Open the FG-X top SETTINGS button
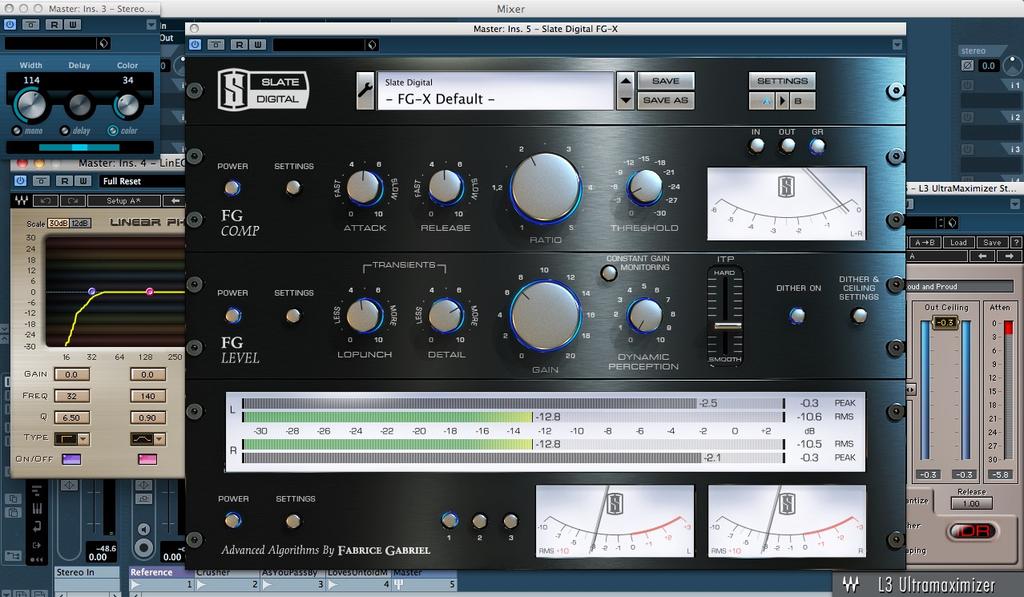The height and width of the screenshot is (597, 1024). pyautogui.click(x=782, y=81)
